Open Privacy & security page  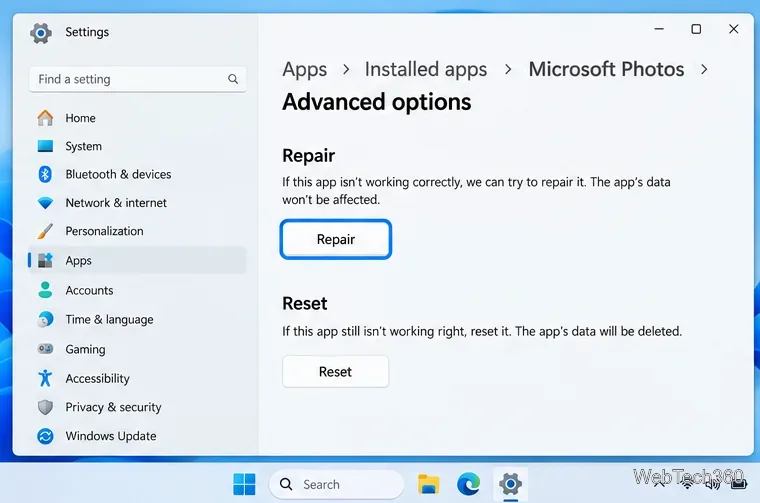(x=113, y=407)
